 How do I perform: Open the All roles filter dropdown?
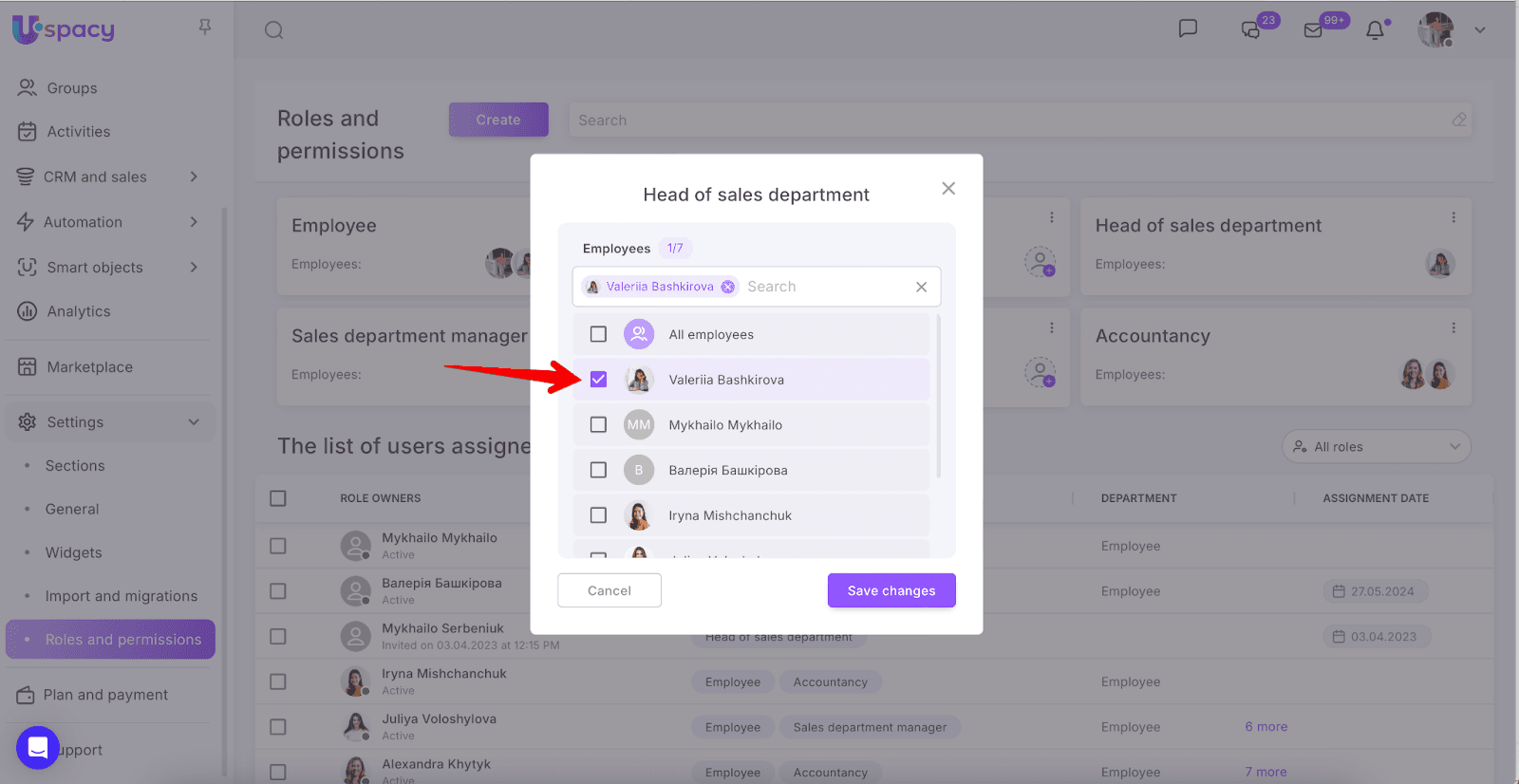(1376, 447)
